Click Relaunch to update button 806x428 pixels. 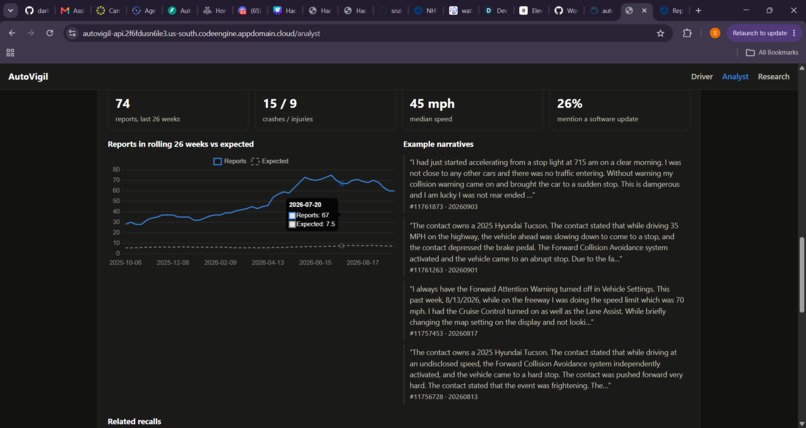759,33
